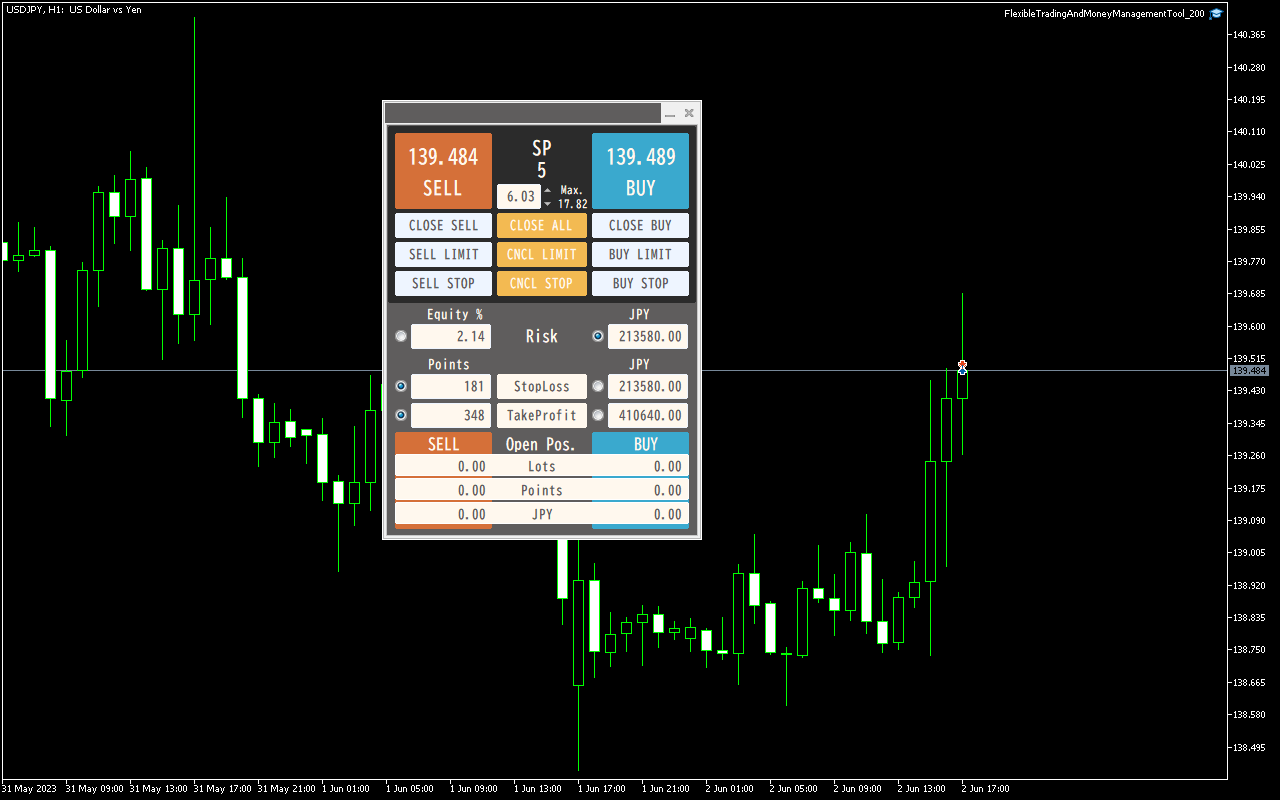This screenshot has width=1280, height=800.
Task: Click the 1 Jun 17:00 time label
Action: (x=603, y=789)
